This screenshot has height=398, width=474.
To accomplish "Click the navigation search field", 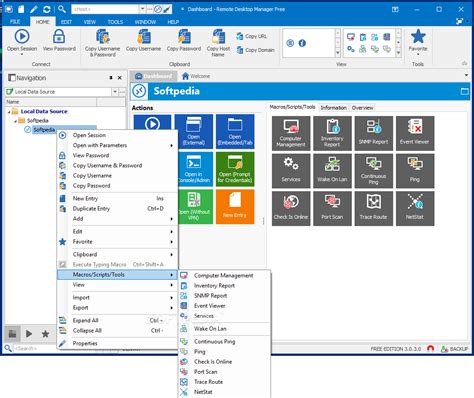I will pos(34,348).
